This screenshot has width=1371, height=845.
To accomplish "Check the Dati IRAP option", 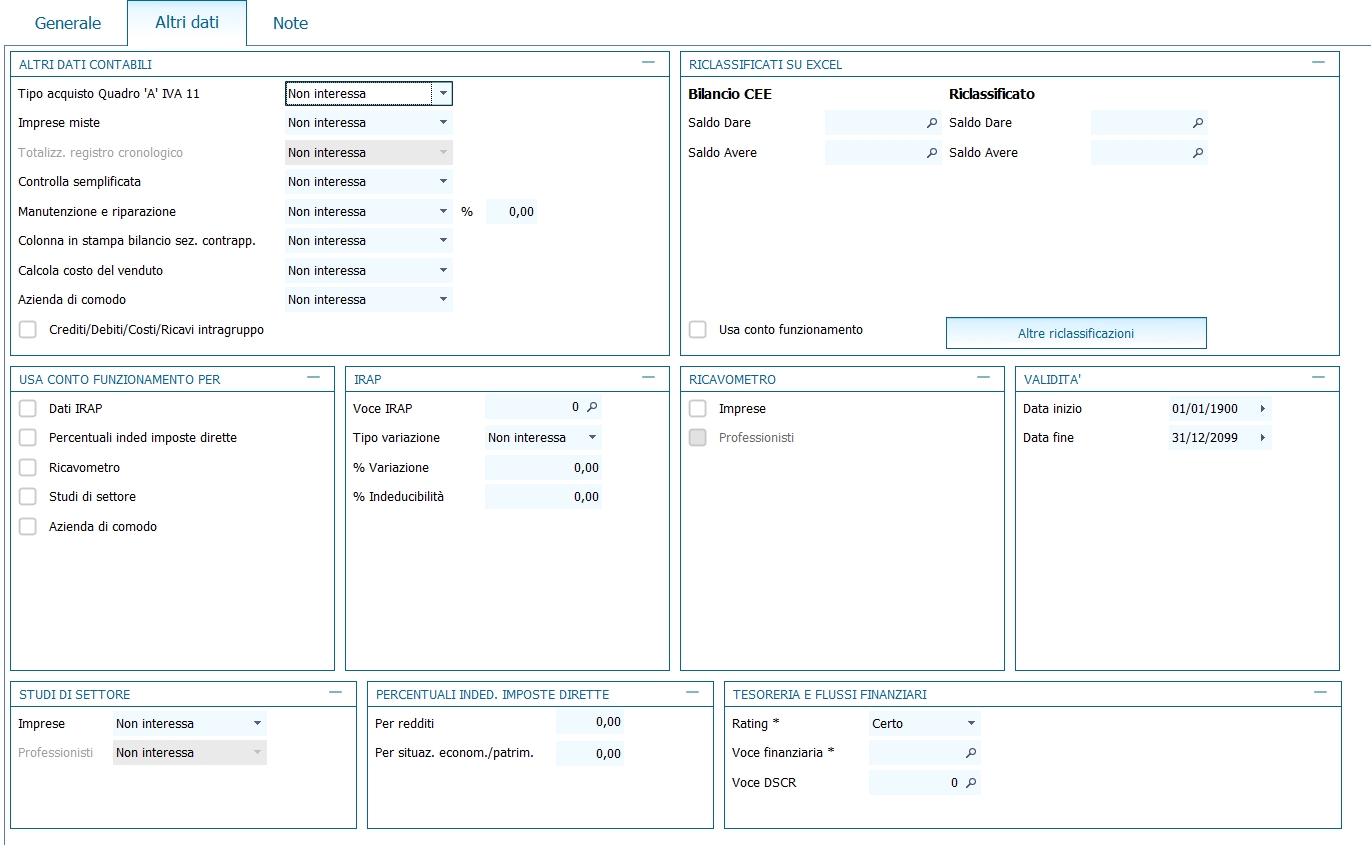I will point(28,409).
